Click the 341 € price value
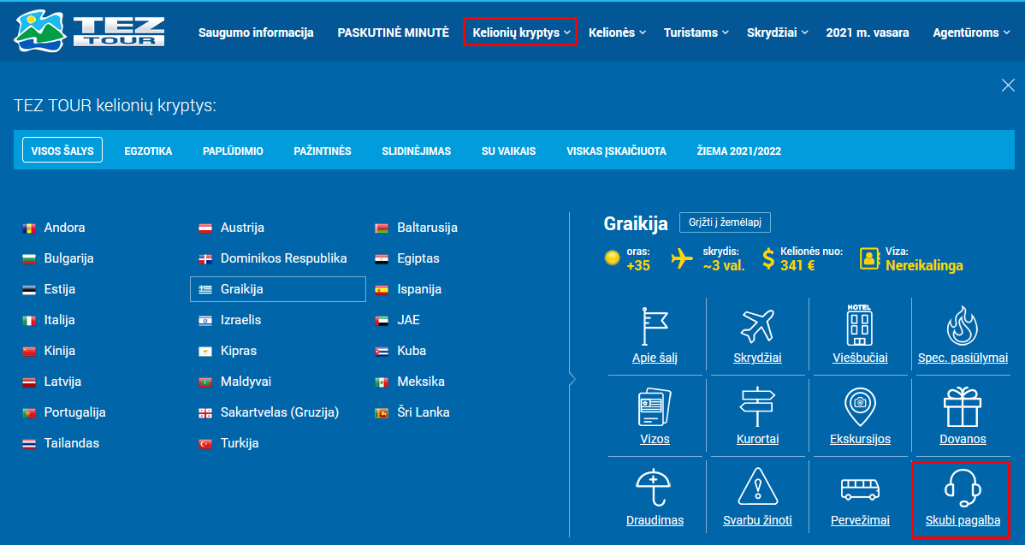 (798, 265)
